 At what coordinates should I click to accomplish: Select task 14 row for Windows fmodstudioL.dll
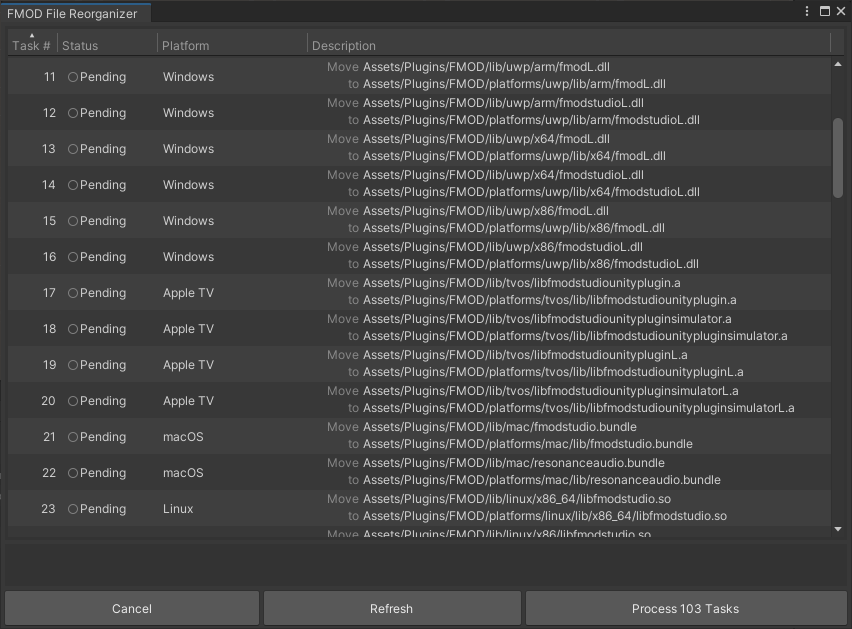pyautogui.click(x=420, y=185)
